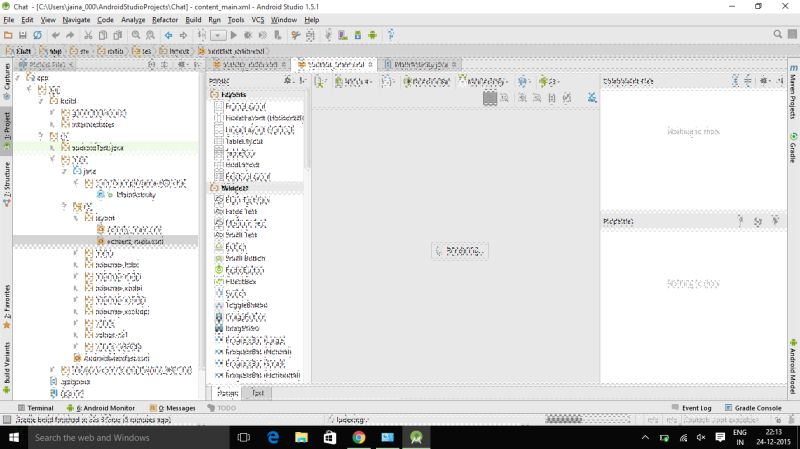The image size is (800, 449).
Task: Open the Project Files view dropdown
Action: (x=46, y=65)
